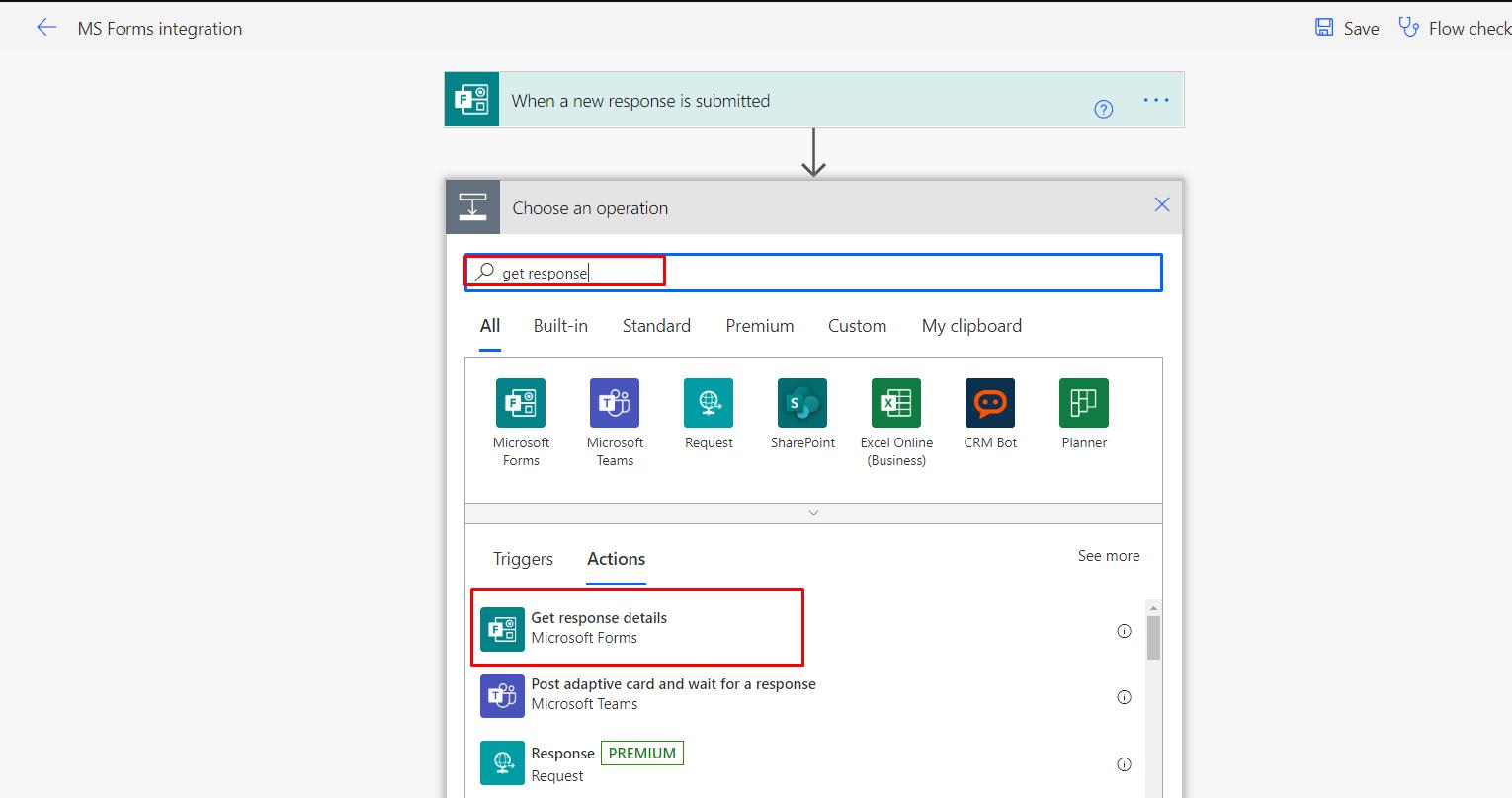
Task: Choose the Request connector icon
Action: 709,403
